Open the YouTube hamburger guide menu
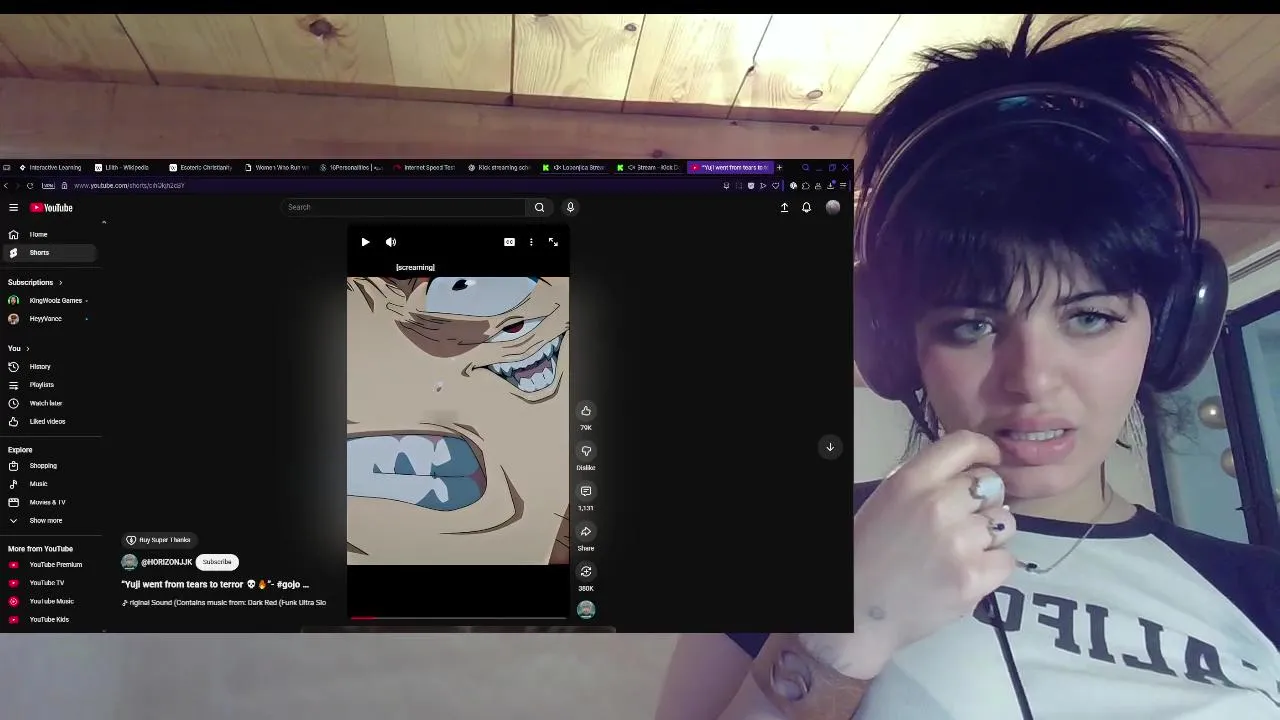 (14, 207)
